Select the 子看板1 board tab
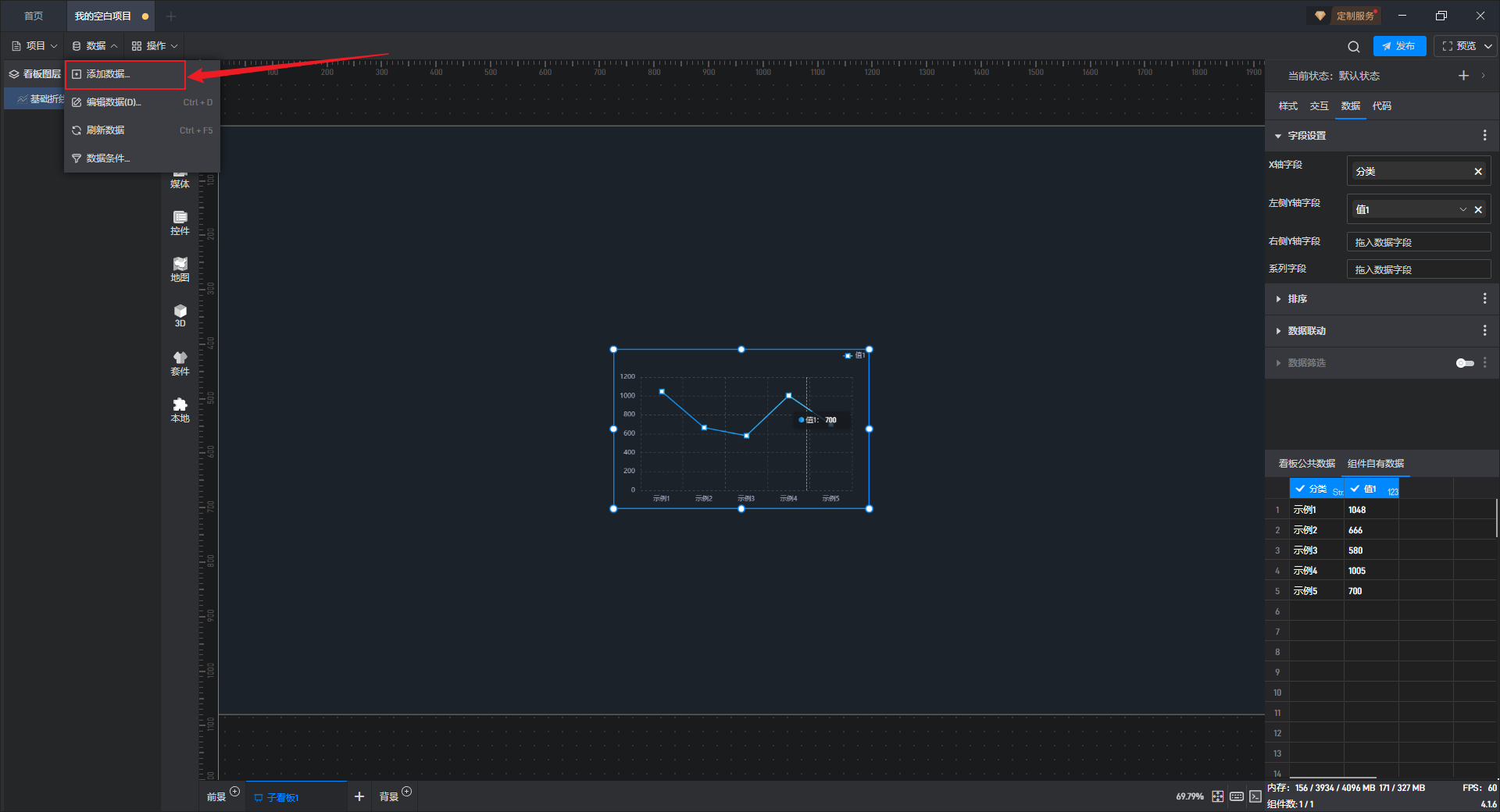The image size is (1500, 812). 296,797
